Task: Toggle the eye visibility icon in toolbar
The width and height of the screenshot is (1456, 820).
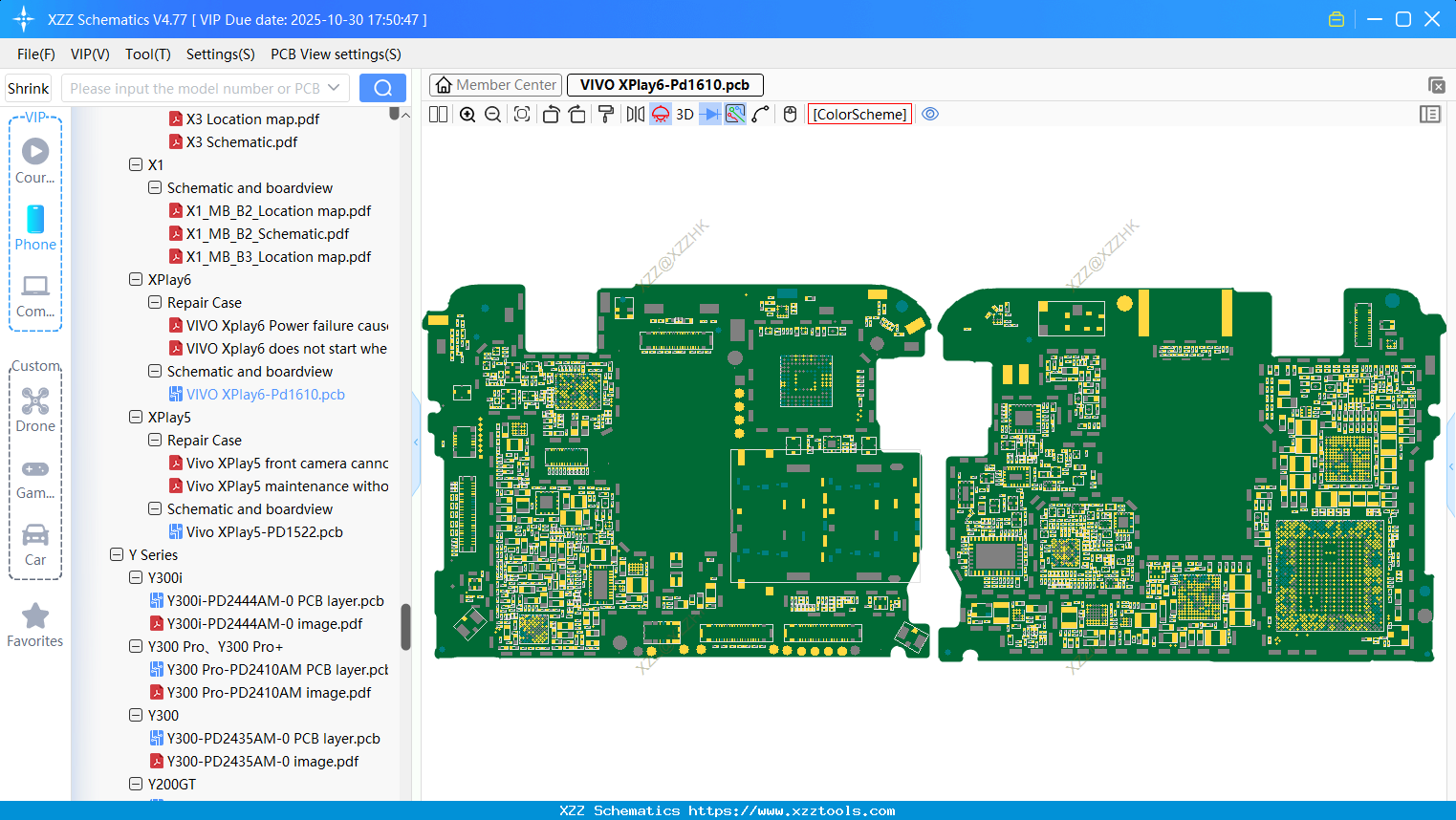Action: (930, 115)
